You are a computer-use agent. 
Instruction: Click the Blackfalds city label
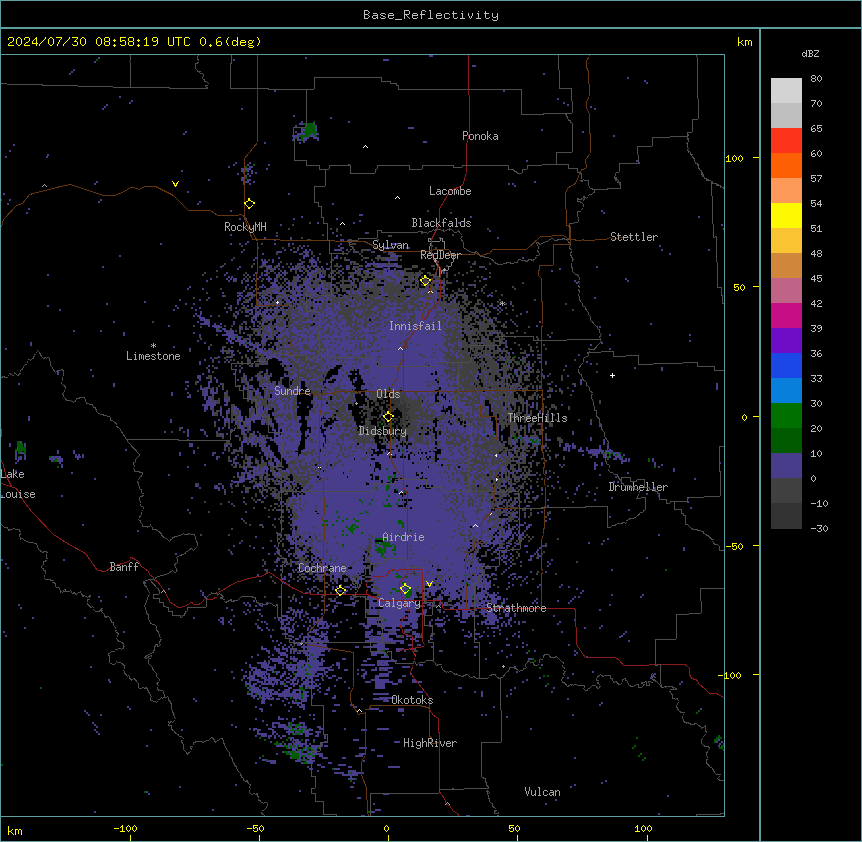pyautogui.click(x=441, y=223)
